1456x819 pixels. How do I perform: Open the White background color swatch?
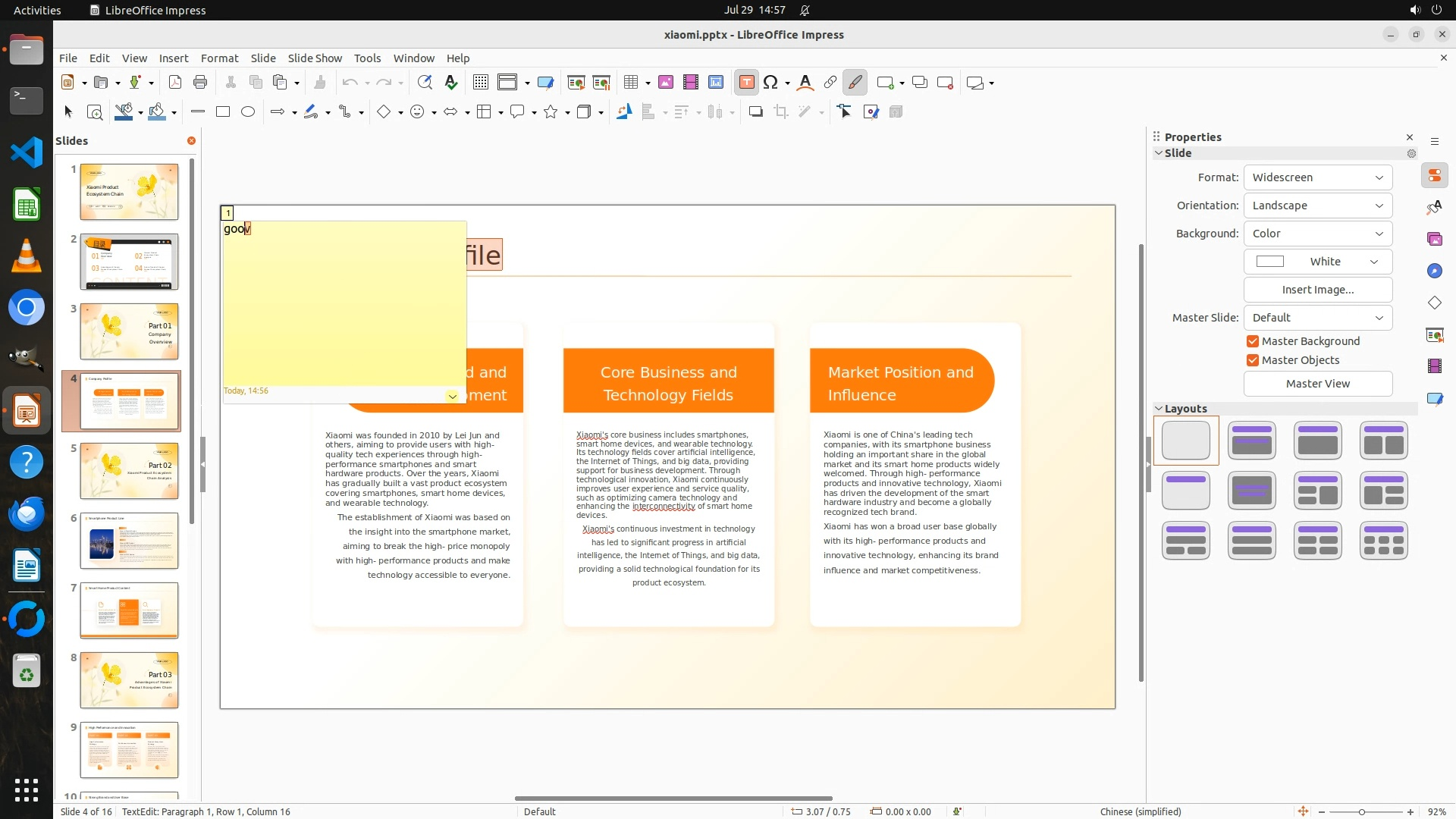(x=1317, y=262)
